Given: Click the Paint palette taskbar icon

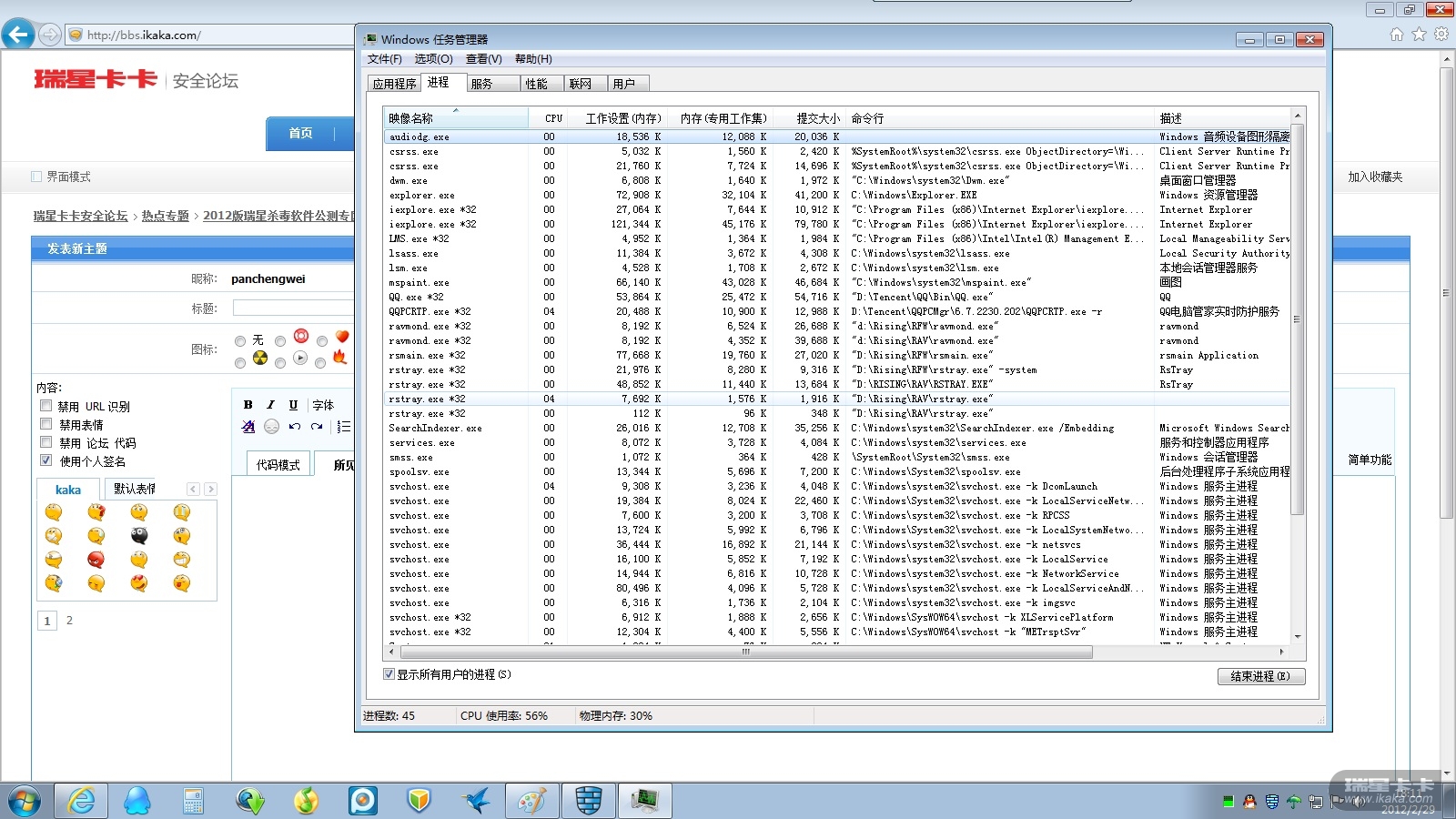Looking at the screenshot, I should [x=531, y=801].
